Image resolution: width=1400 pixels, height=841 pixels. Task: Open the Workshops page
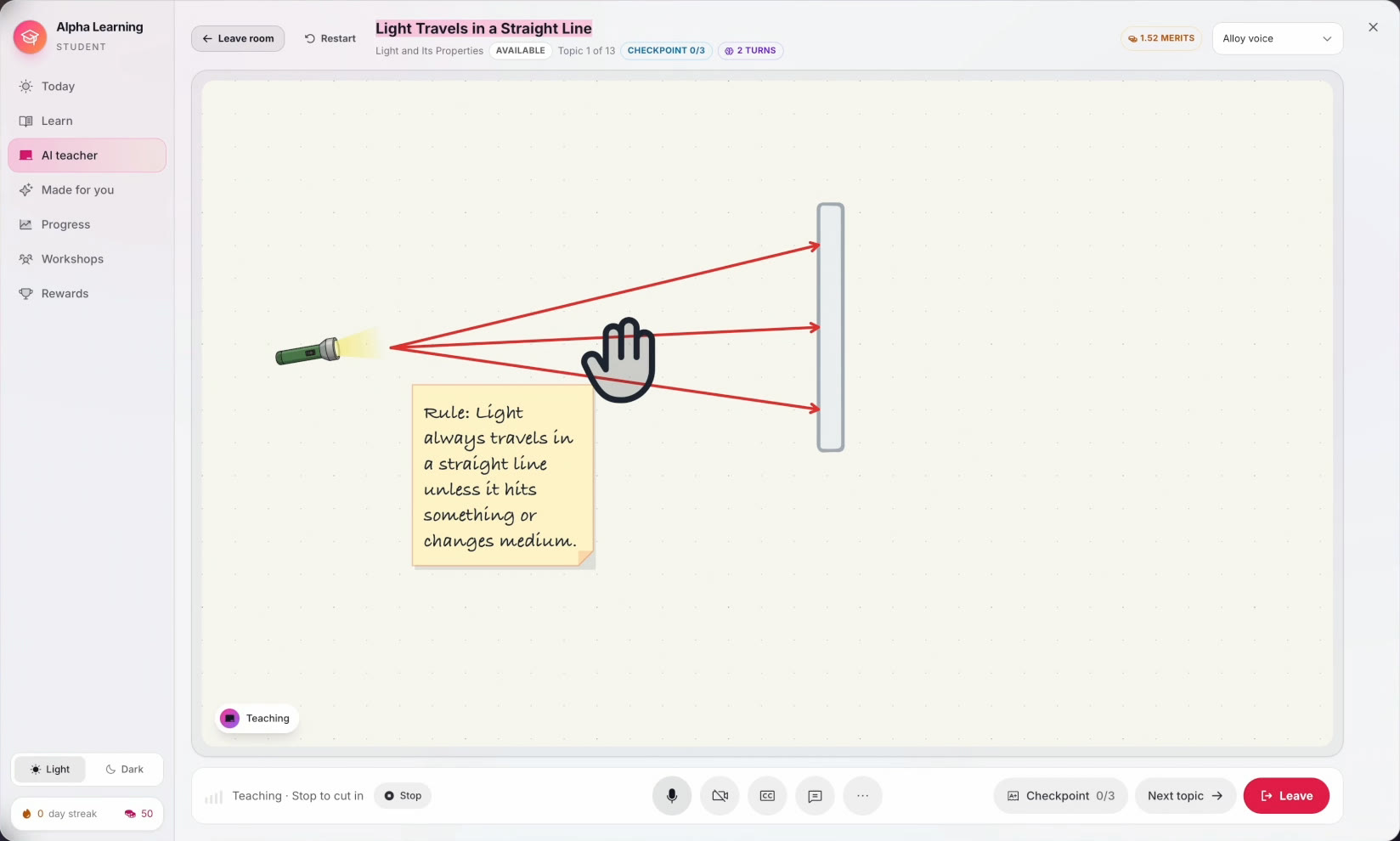tap(87, 259)
